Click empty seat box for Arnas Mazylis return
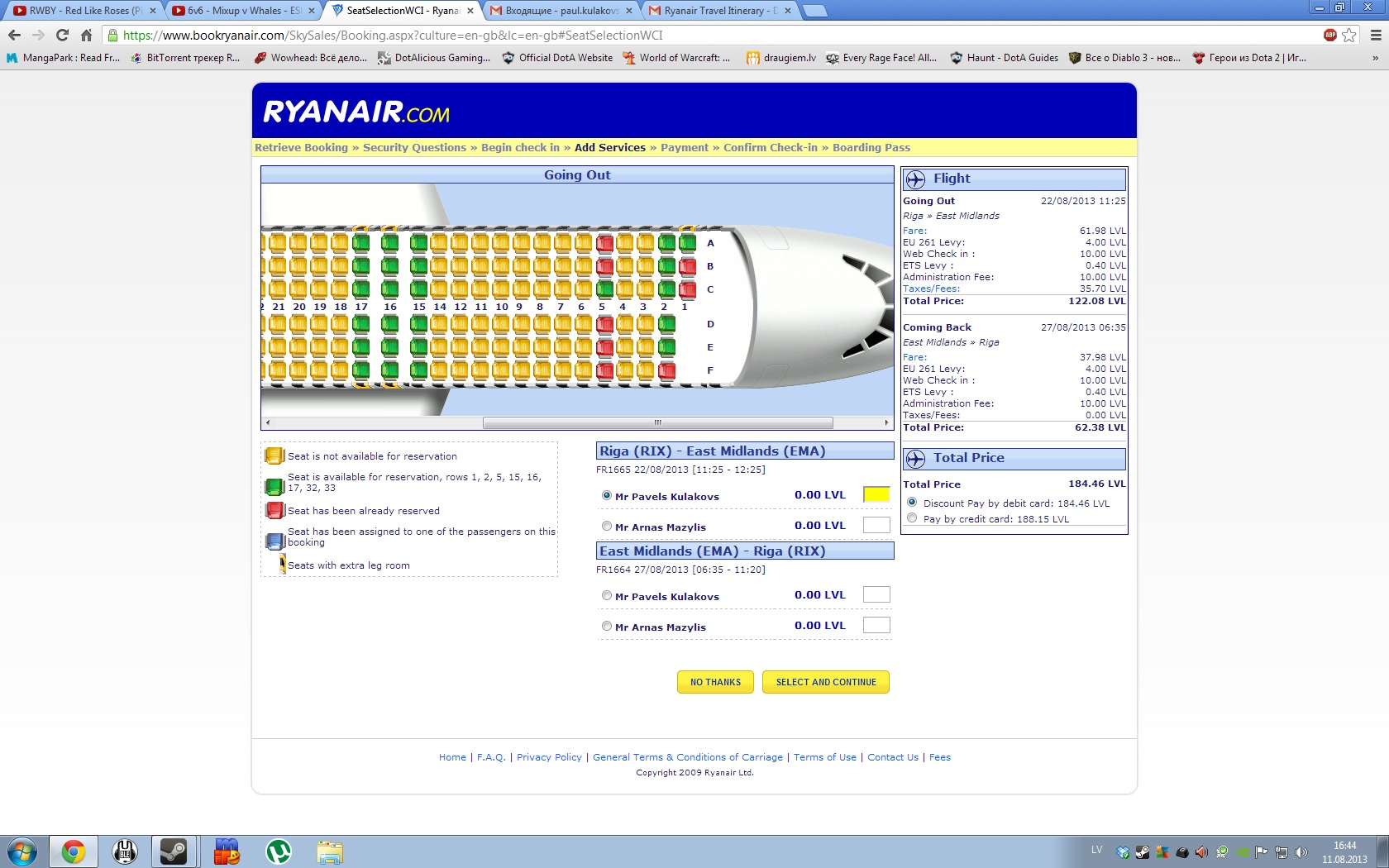Image resolution: width=1389 pixels, height=868 pixels. point(876,625)
